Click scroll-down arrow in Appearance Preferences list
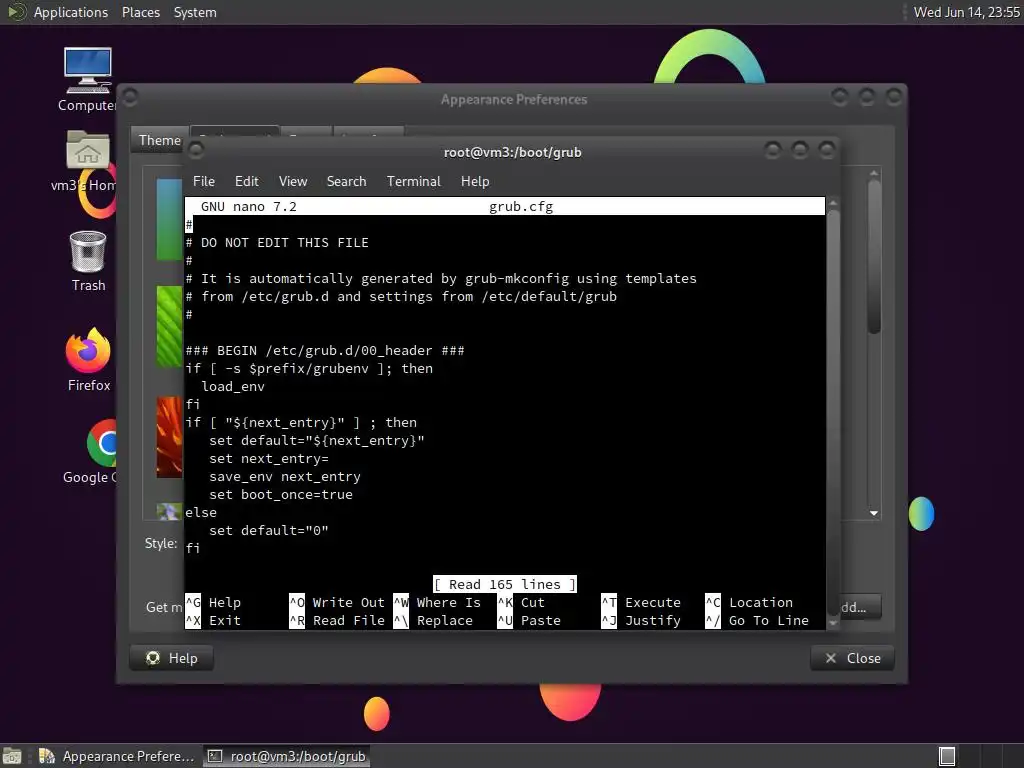 (874, 513)
